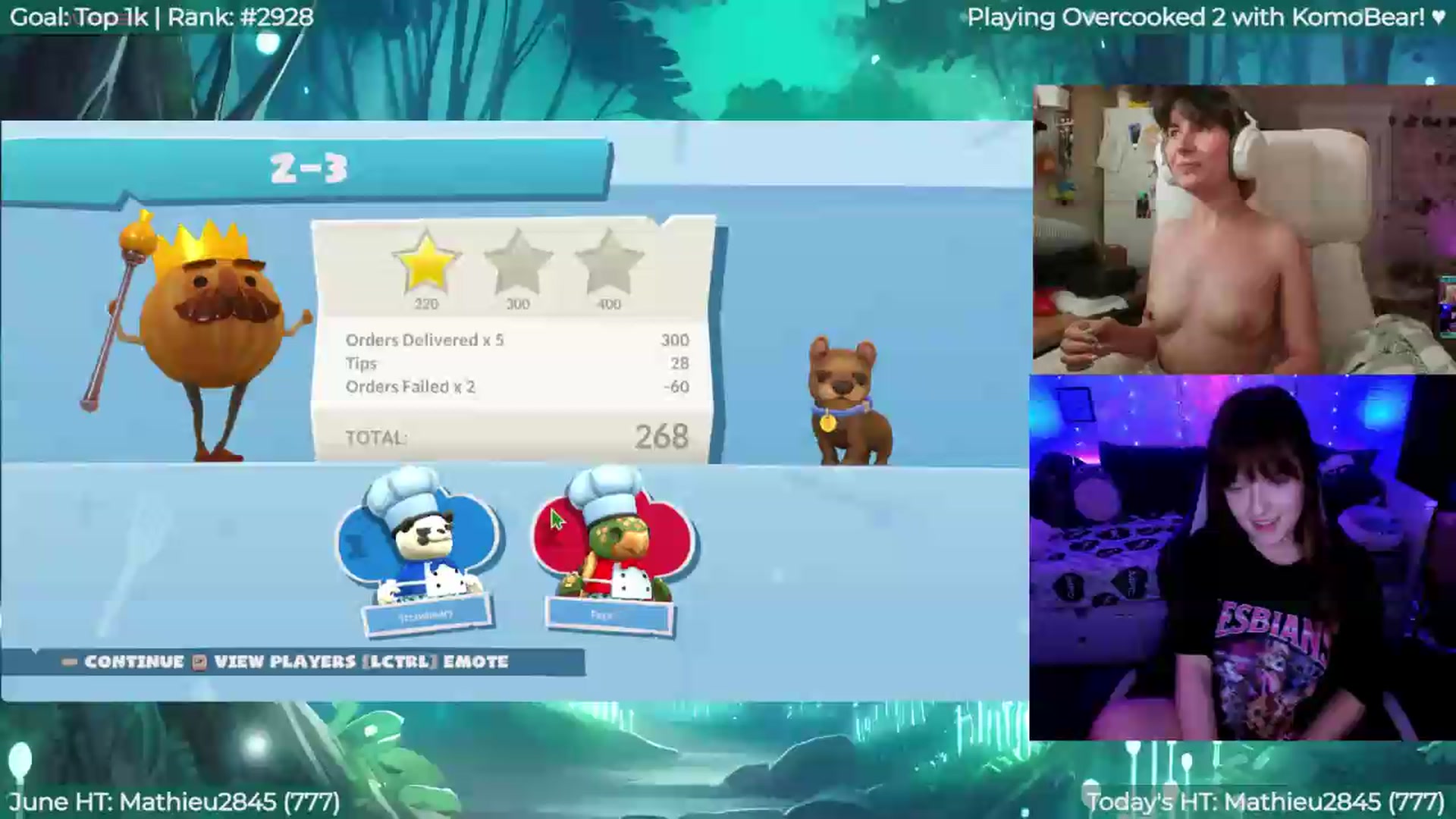Screen dimensions: 1456x819
Task: Click the 'Tips' score row
Action: coord(517,363)
